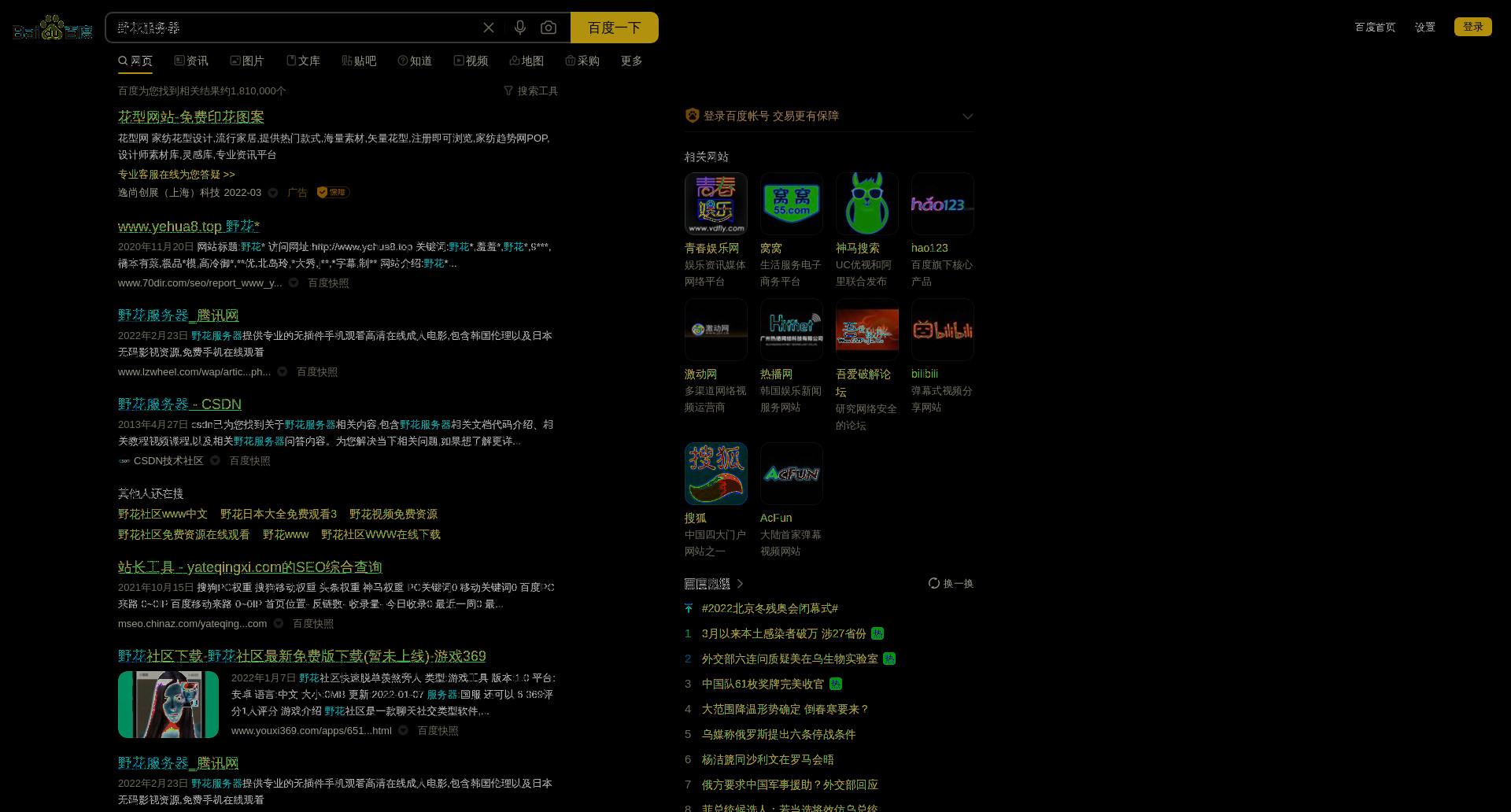
Task: Open 野花社区下载 游戏369 result
Action: tap(302, 656)
